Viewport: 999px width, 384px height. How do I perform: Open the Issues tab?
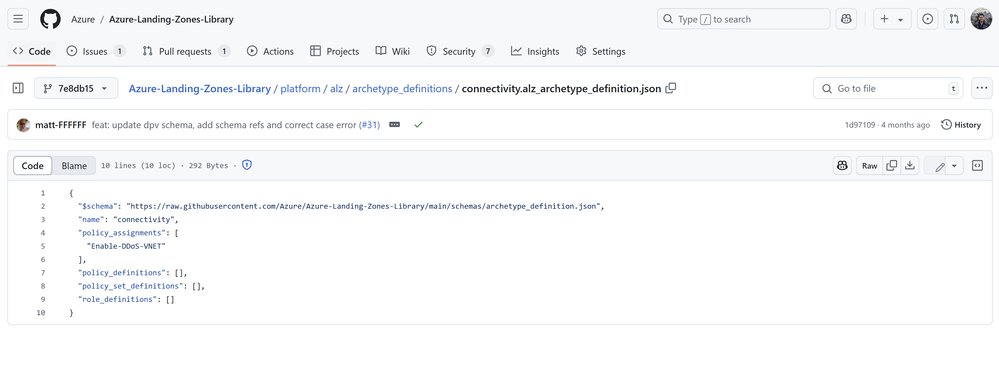(96, 52)
